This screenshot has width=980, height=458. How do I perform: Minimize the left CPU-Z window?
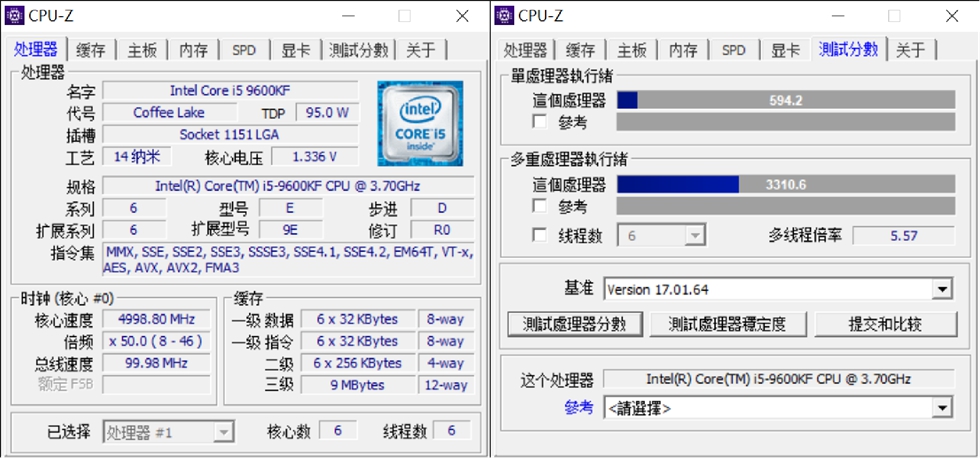(x=347, y=16)
